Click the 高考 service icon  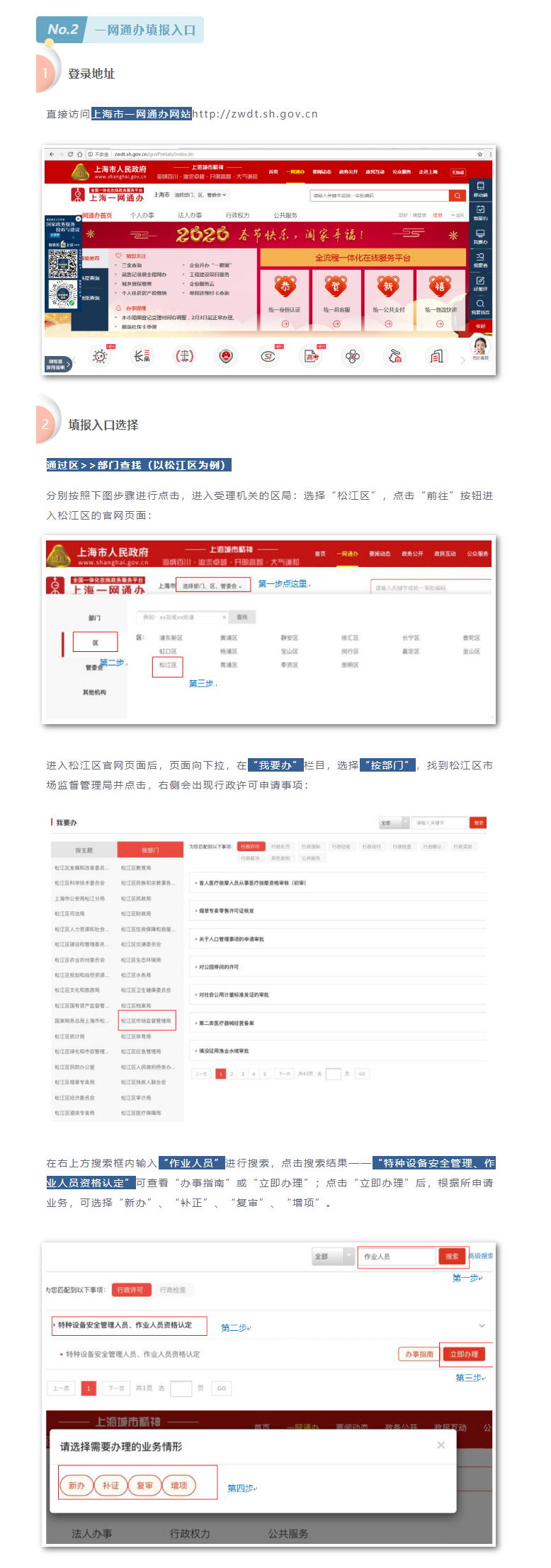point(311,356)
